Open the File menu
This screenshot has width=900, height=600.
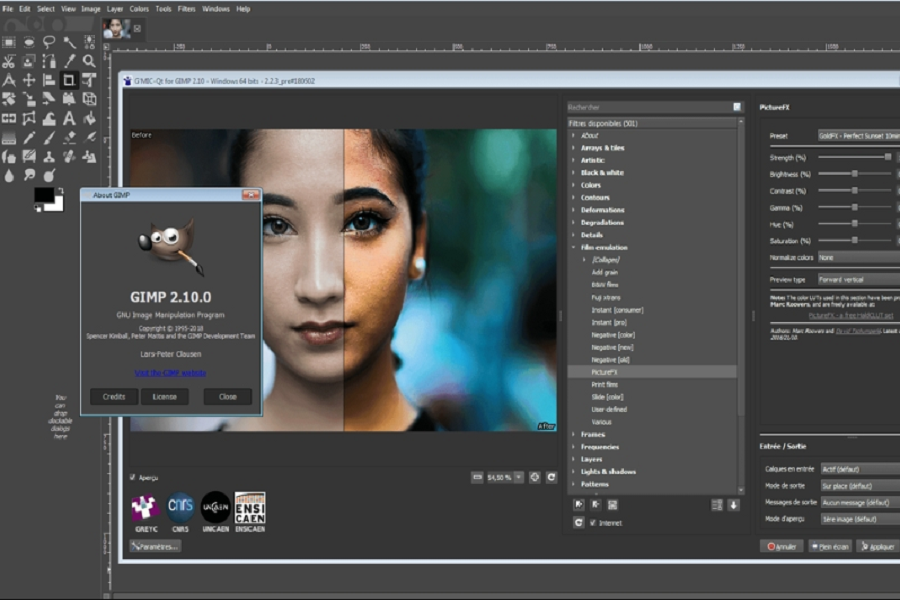[x=7, y=9]
